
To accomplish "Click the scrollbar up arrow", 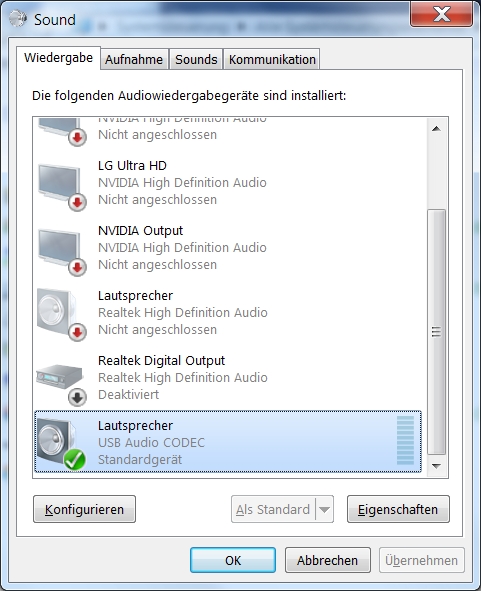I will pos(437,129).
